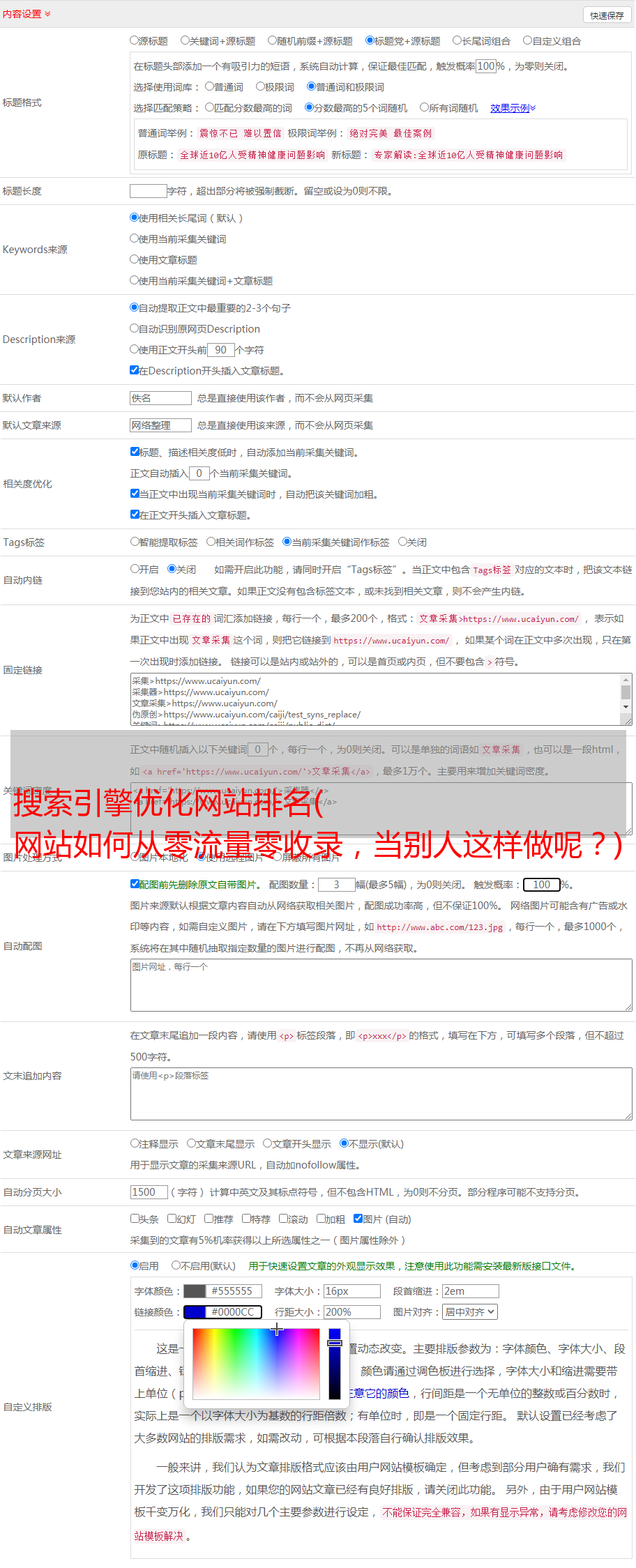The image size is (636, 1568).
Task: Click the 90 characters input field
Action: (x=221, y=350)
